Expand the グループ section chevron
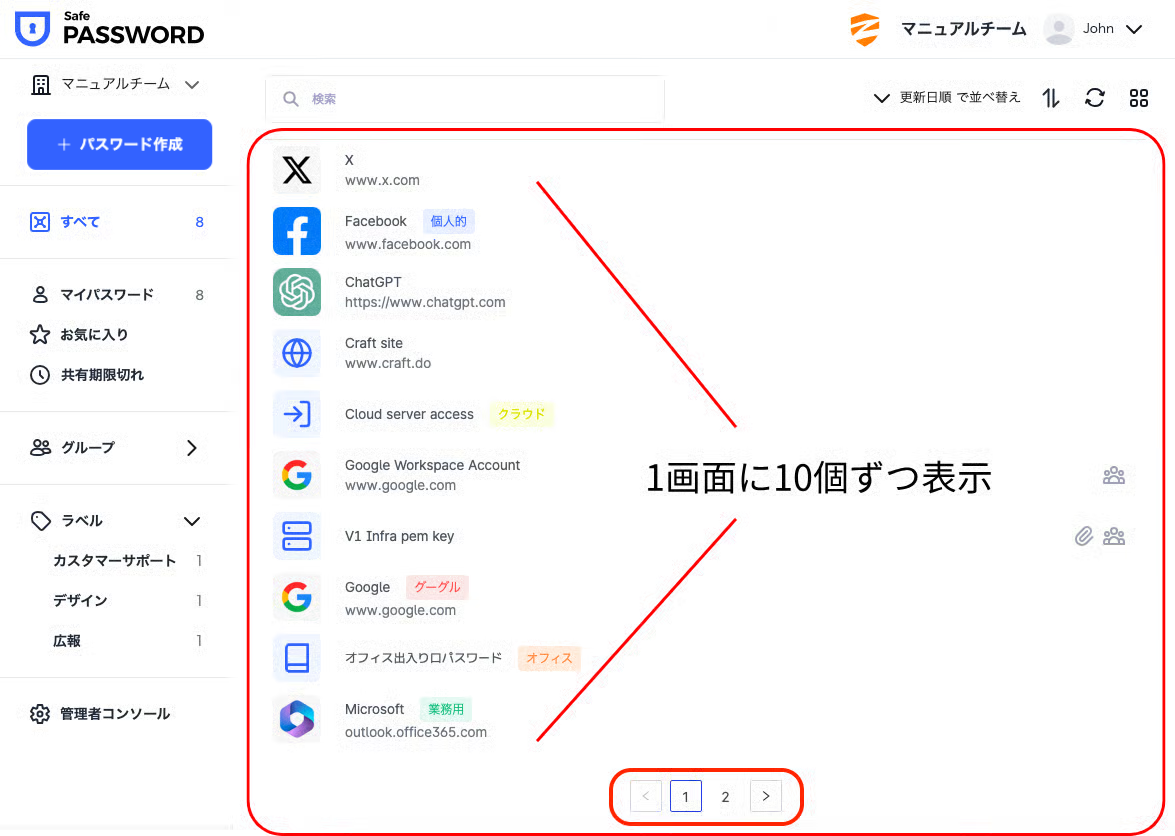Image resolution: width=1175 pixels, height=836 pixels. 192,448
